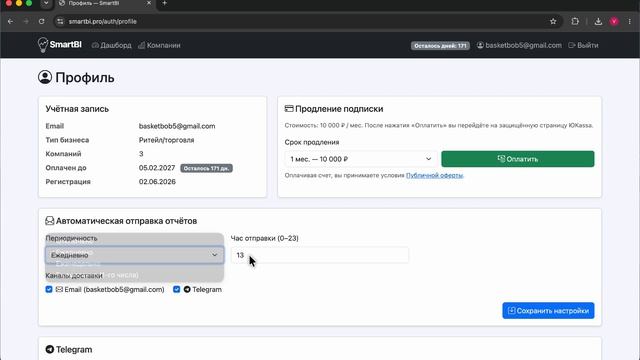This screenshot has height=360, width=640.
Task: Click the SmartBI lightbulb logo
Action: click(x=43, y=45)
